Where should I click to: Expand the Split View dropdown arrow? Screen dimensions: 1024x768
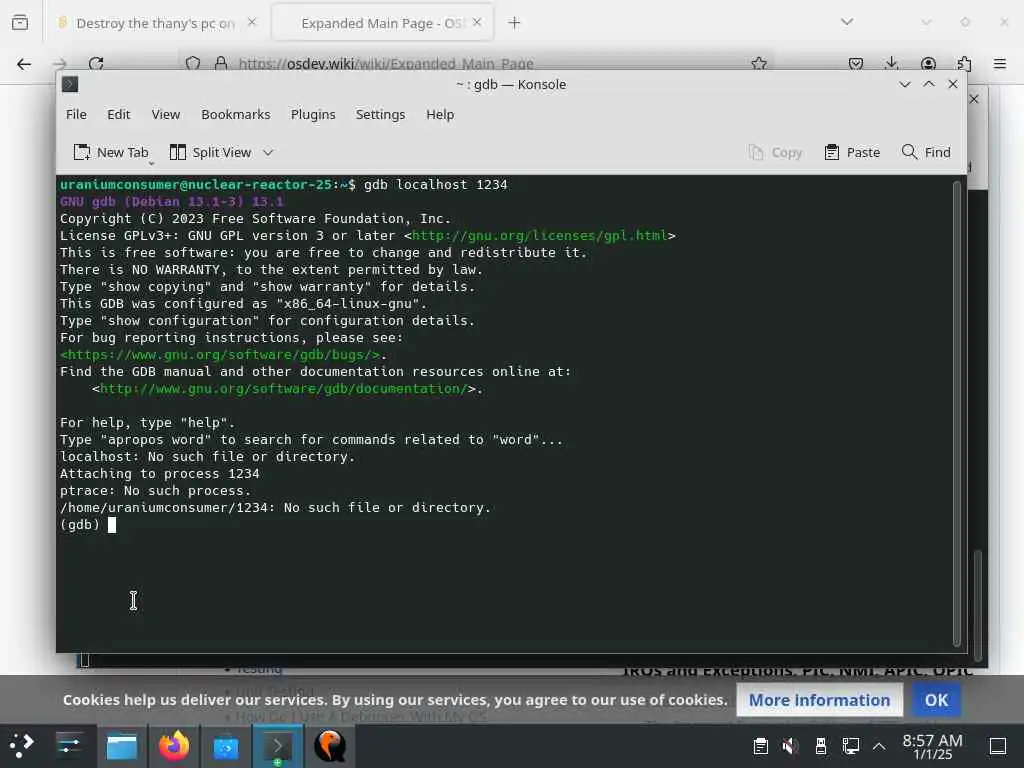(x=268, y=152)
